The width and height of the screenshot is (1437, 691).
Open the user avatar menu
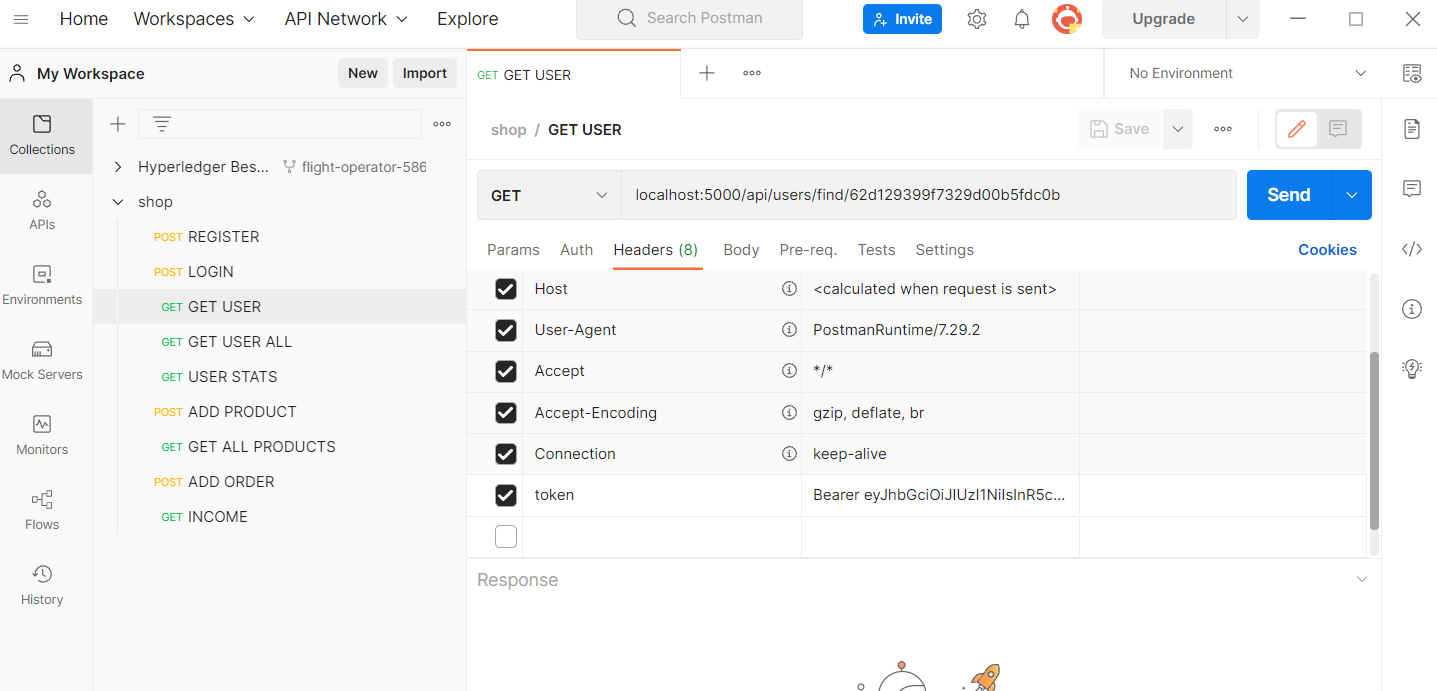[1067, 19]
